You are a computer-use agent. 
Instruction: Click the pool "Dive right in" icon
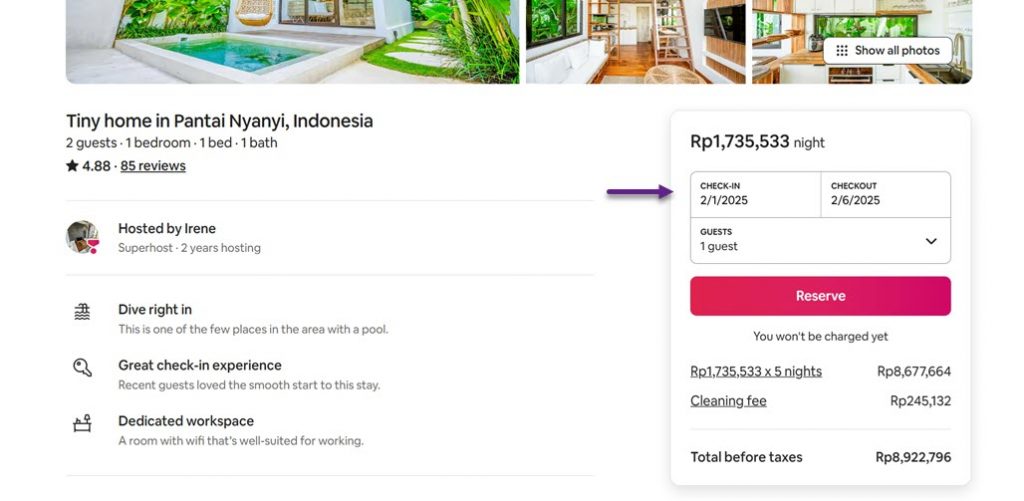(x=82, y=312)
